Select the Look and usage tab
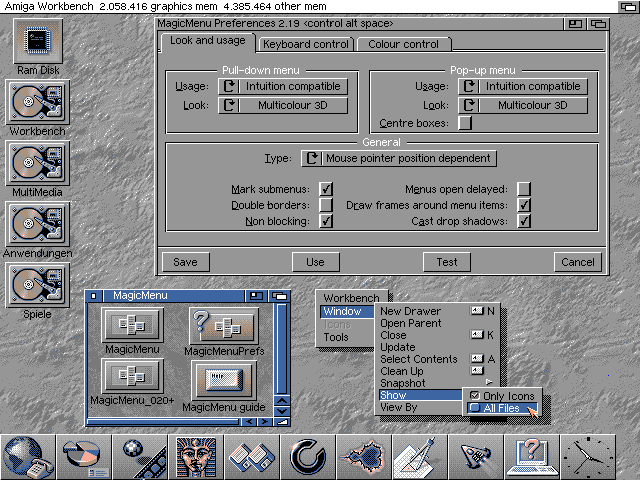 click(208, 40)
